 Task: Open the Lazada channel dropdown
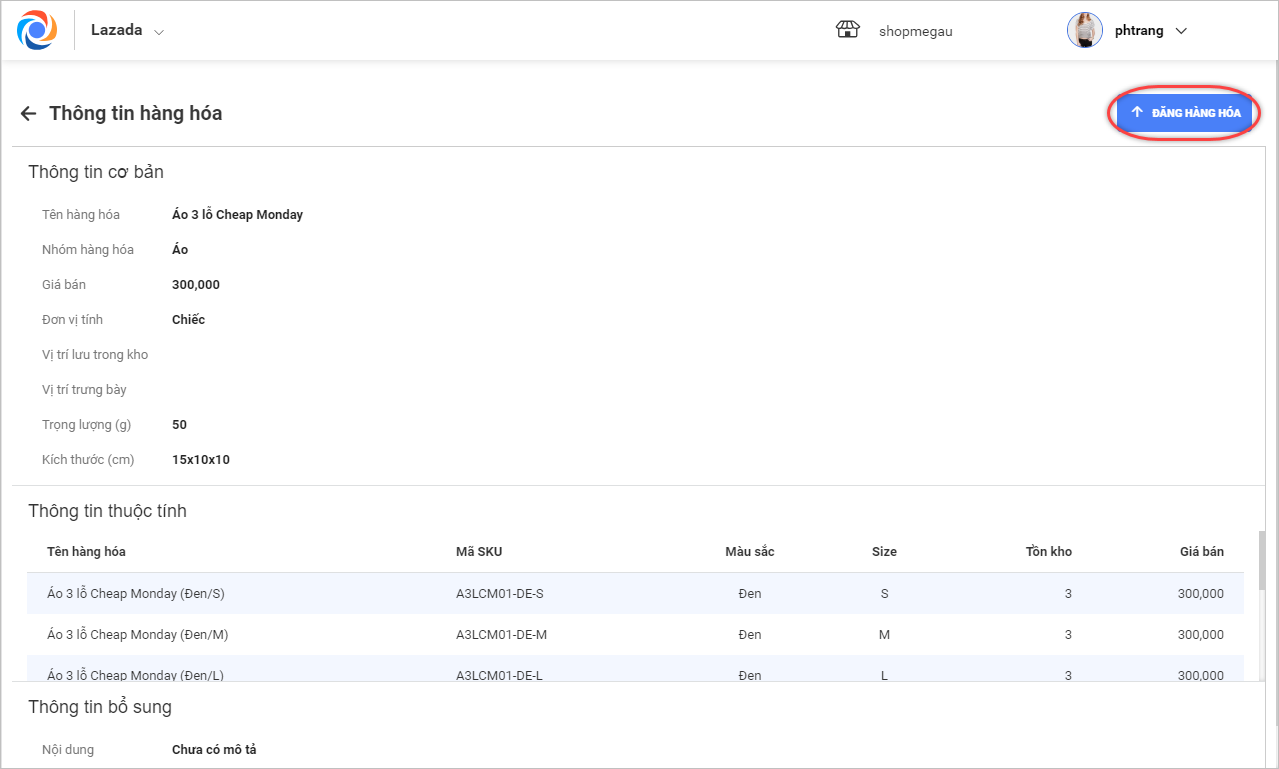[127, 31]
